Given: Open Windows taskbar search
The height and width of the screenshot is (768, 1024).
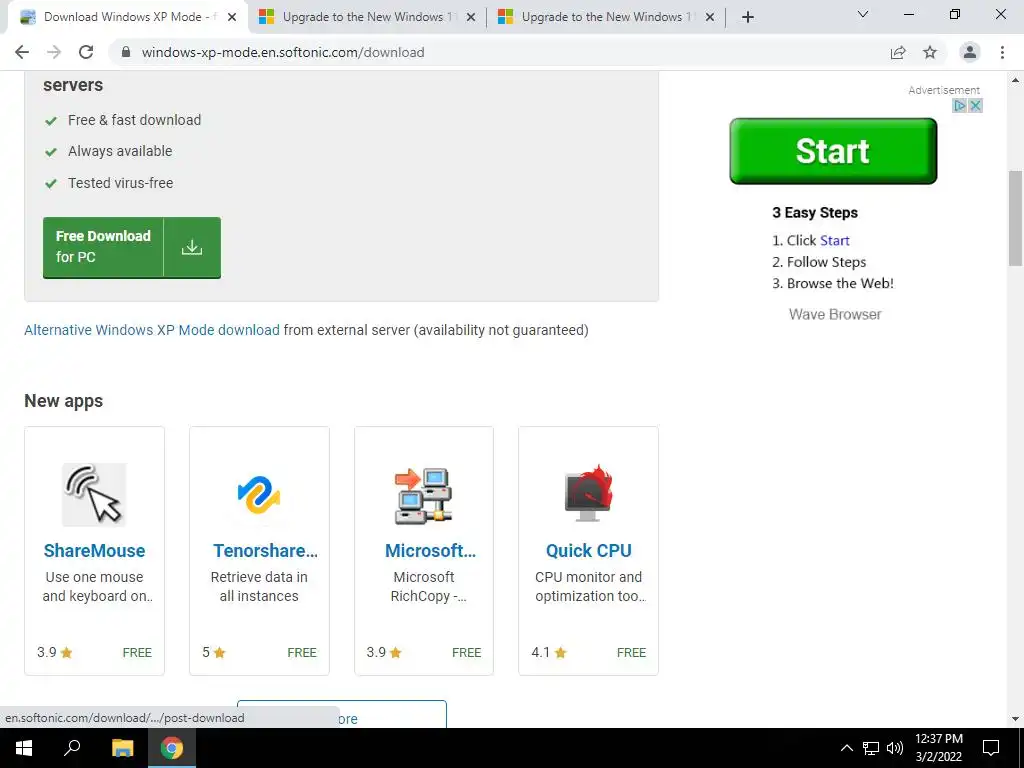Looking at the screenshot, I should [72, 748].
